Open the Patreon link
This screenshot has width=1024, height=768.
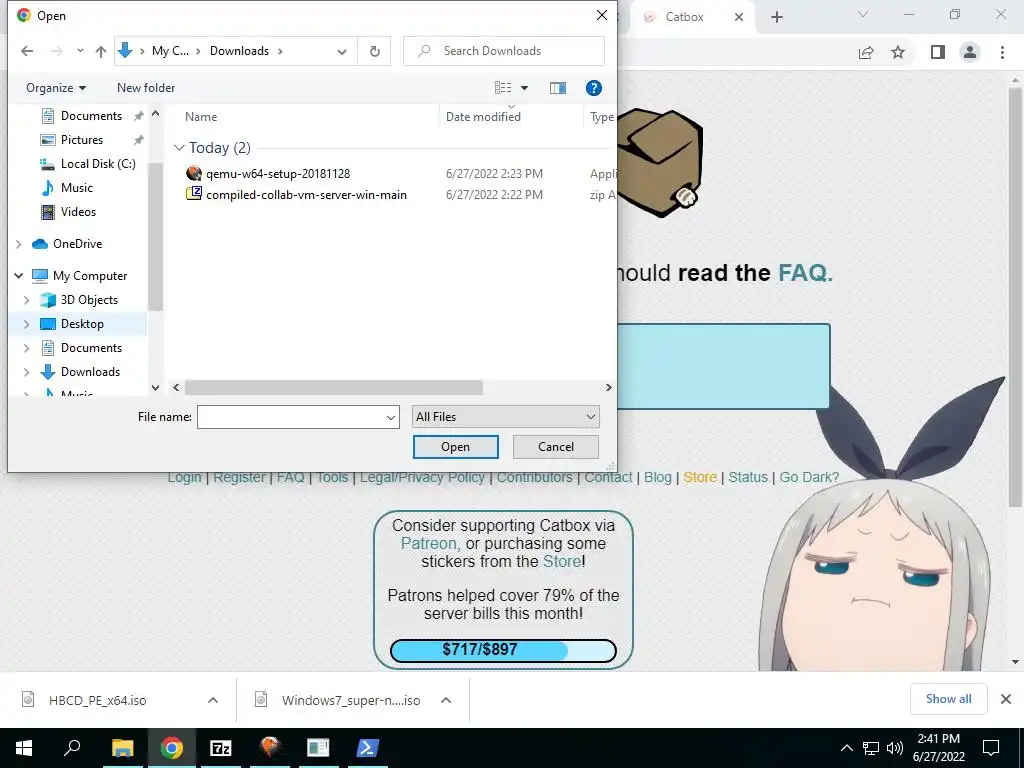[429, 543]
